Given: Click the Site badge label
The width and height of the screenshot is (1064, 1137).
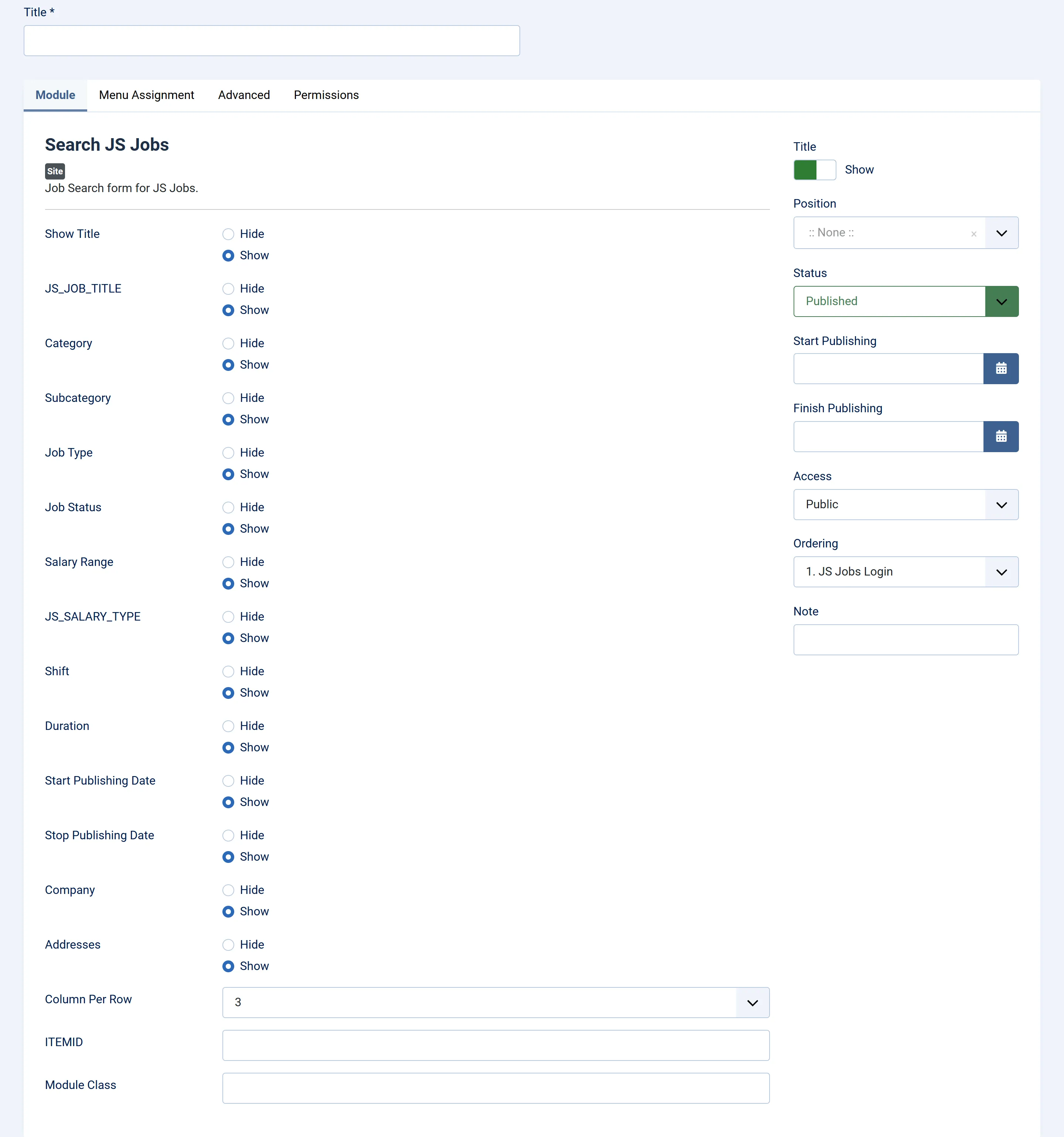Looking at the screenshot, I should click(55, 171).
